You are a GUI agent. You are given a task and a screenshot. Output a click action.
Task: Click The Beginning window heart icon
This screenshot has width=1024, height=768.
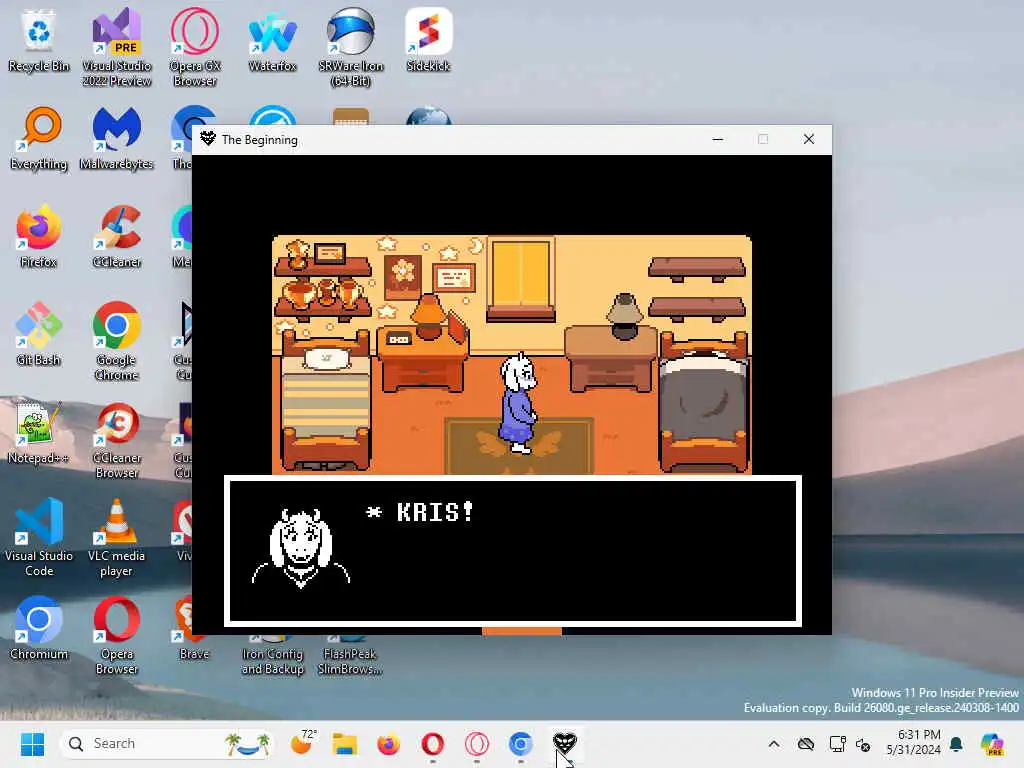pos(208,139)
